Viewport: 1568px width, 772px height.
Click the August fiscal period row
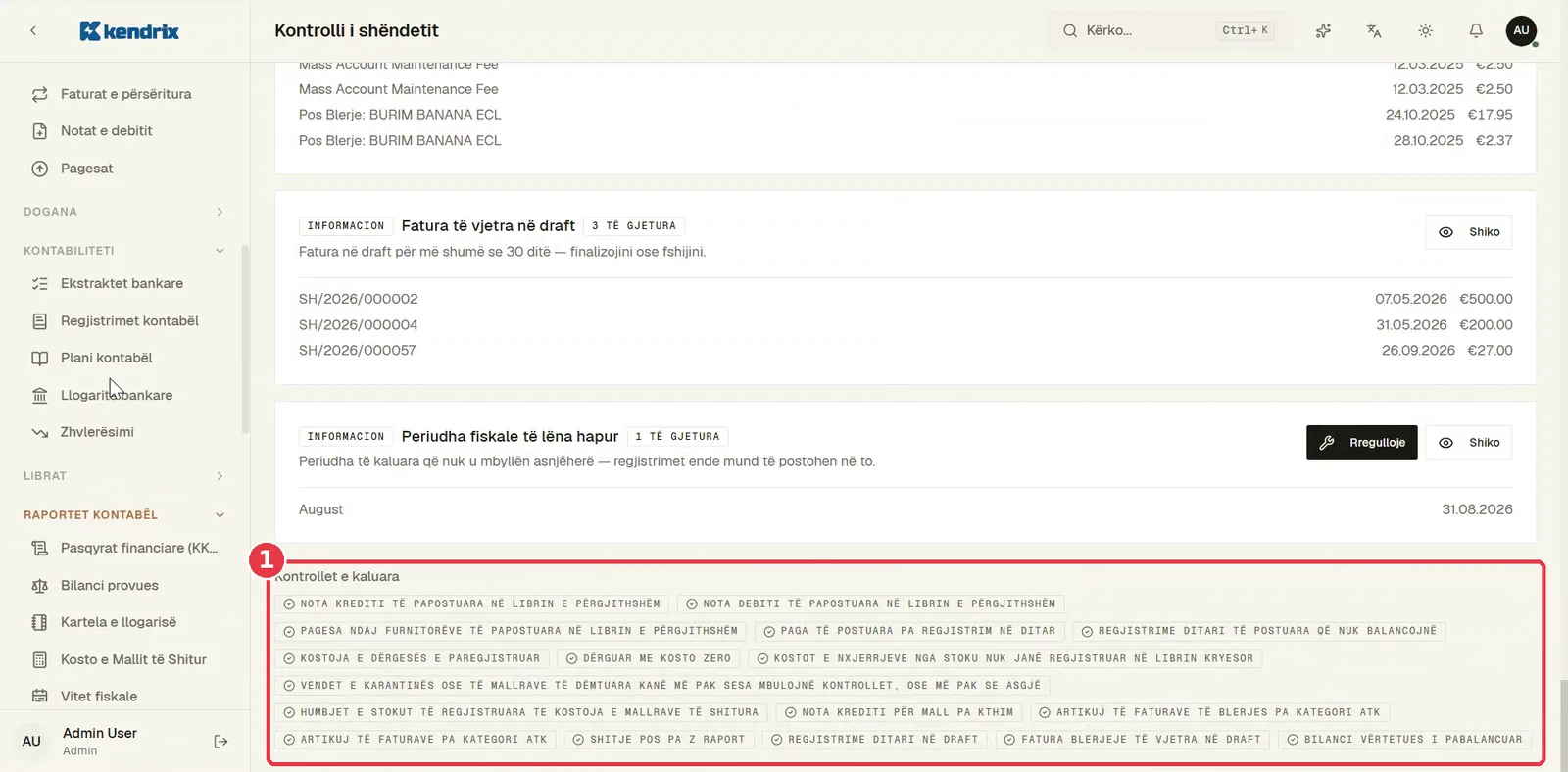click(906, 509)
